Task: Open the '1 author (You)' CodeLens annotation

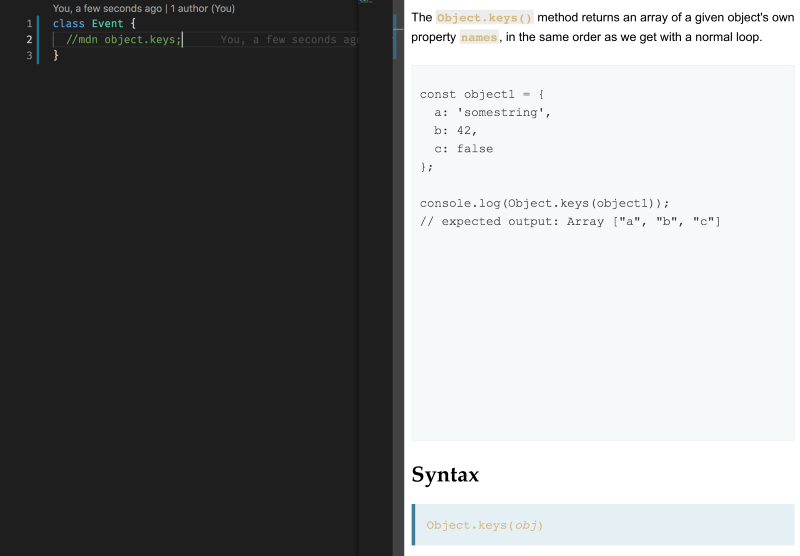Action: (203, 8)
